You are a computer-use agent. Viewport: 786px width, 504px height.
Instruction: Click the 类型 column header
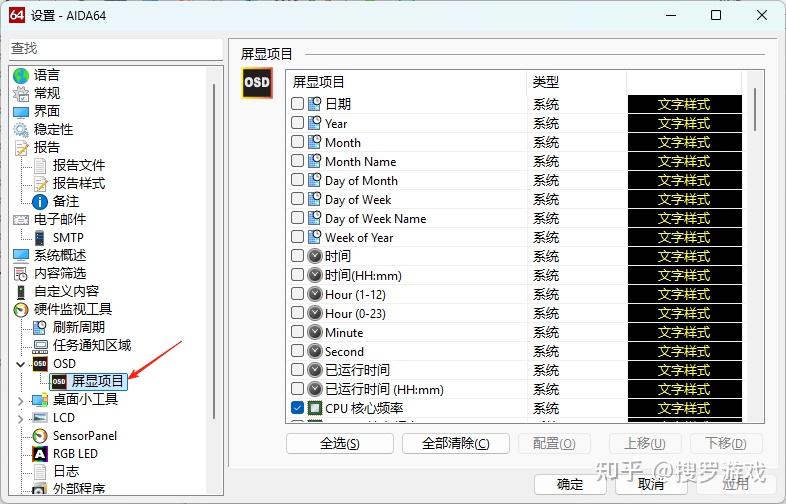576,82
